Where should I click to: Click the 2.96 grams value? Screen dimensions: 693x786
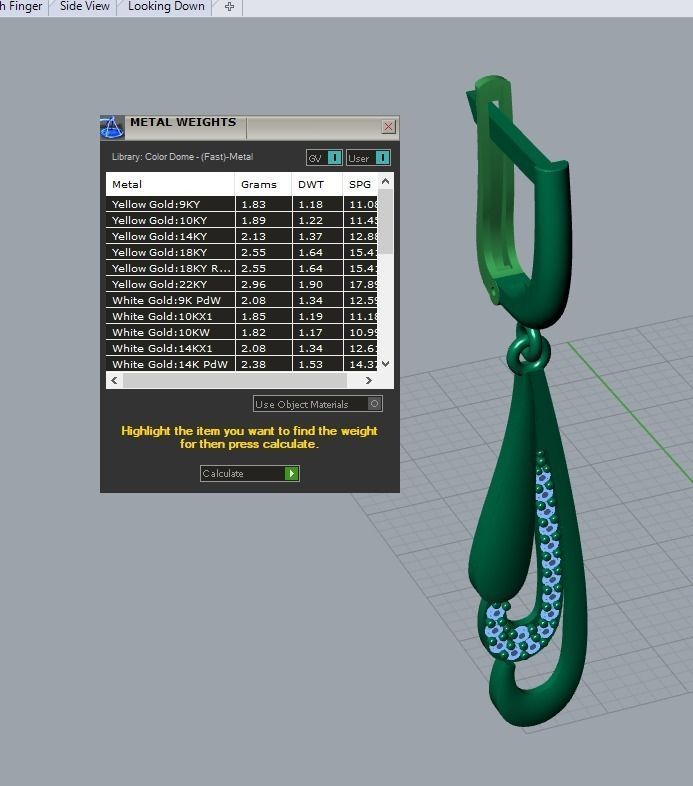253,285
